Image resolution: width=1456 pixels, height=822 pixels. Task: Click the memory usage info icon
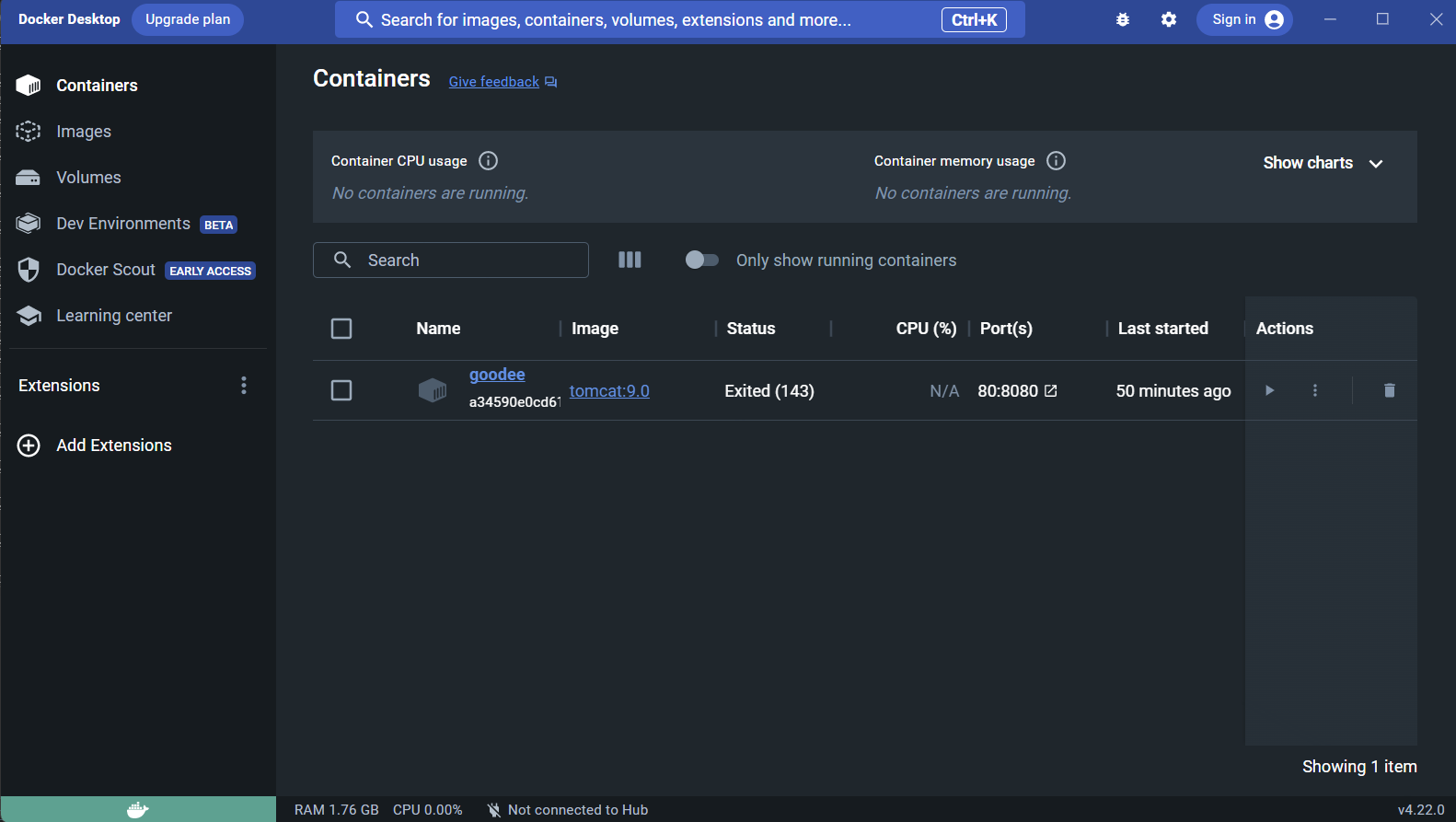(x=1057, y=161)
